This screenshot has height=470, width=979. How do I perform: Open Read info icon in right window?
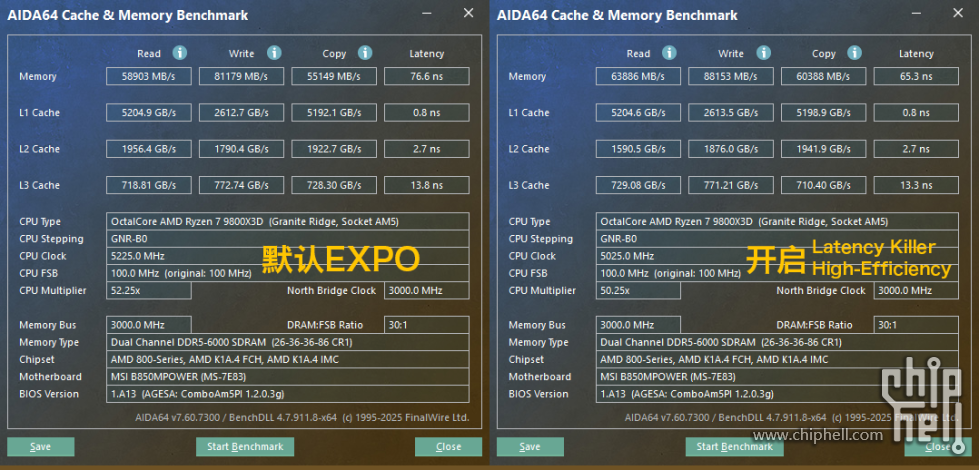669,53
